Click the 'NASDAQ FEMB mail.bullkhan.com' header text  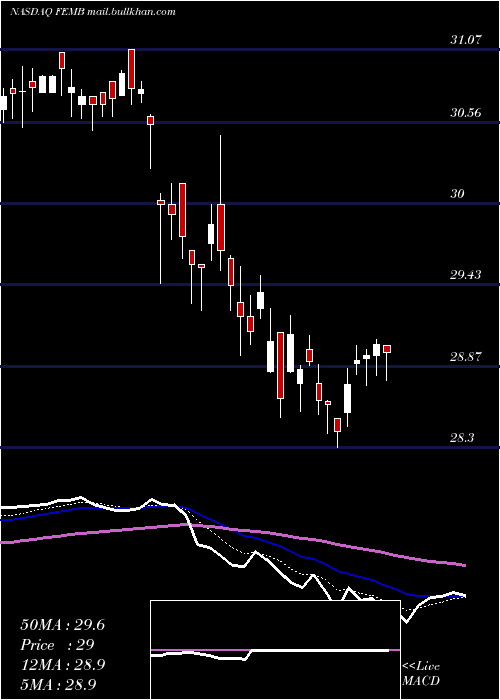(93, 12)
